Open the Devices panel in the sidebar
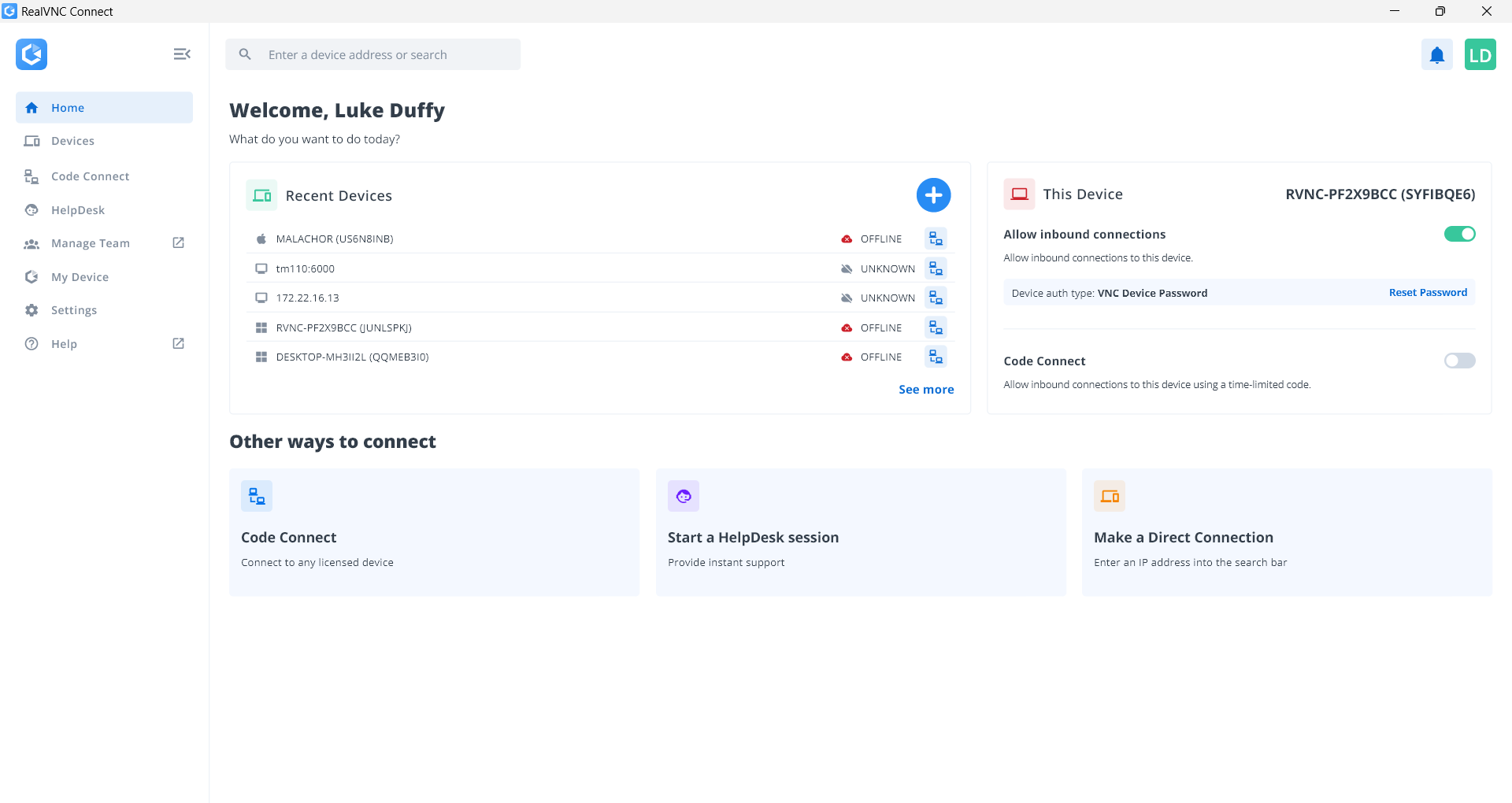This screenshot has width=1512, height=803. click(x=72, y=141)
